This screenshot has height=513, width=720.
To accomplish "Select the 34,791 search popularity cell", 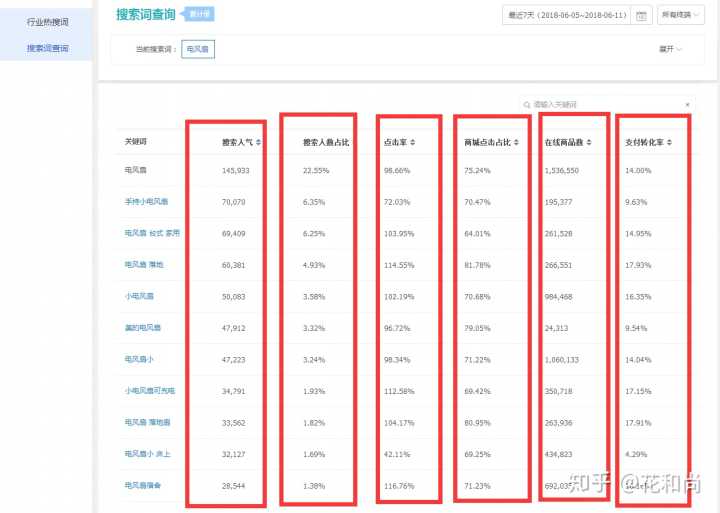I will (233, 391).
